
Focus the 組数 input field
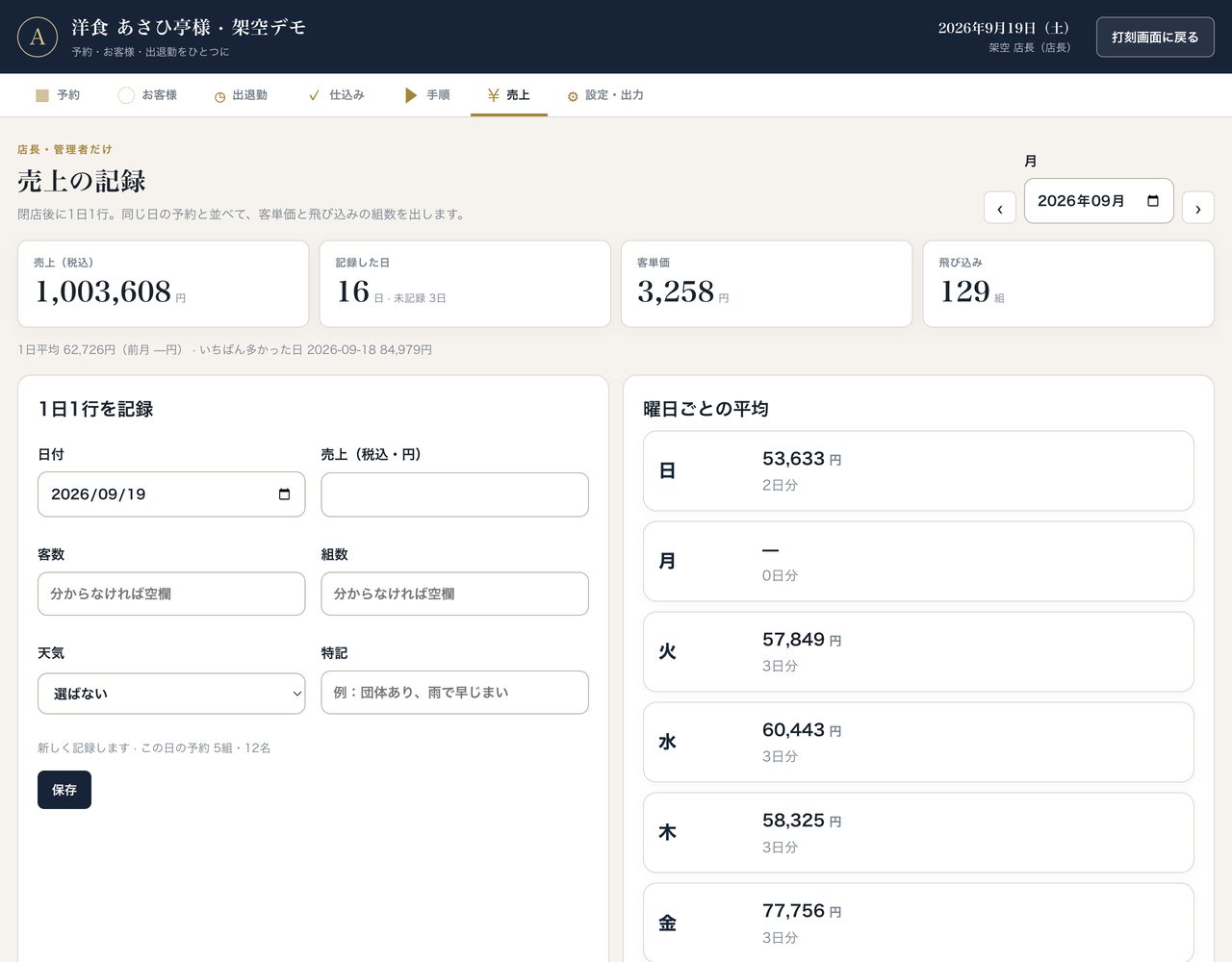pyautogui.click(x=454, y=594)
